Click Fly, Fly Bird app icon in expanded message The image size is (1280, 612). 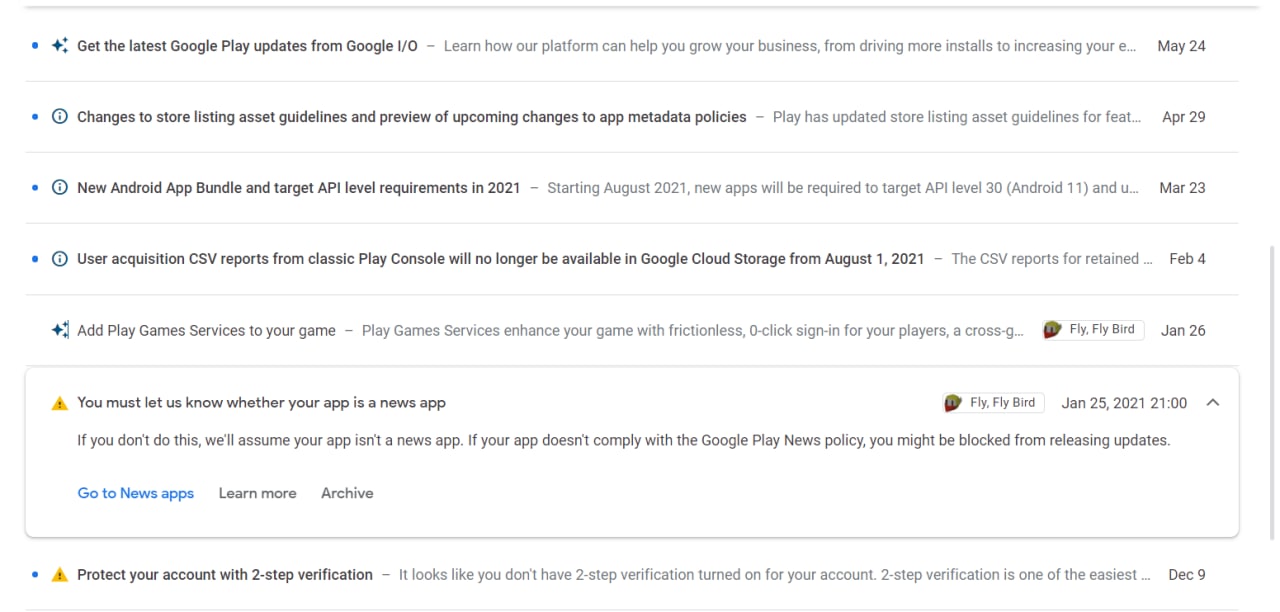953,403
